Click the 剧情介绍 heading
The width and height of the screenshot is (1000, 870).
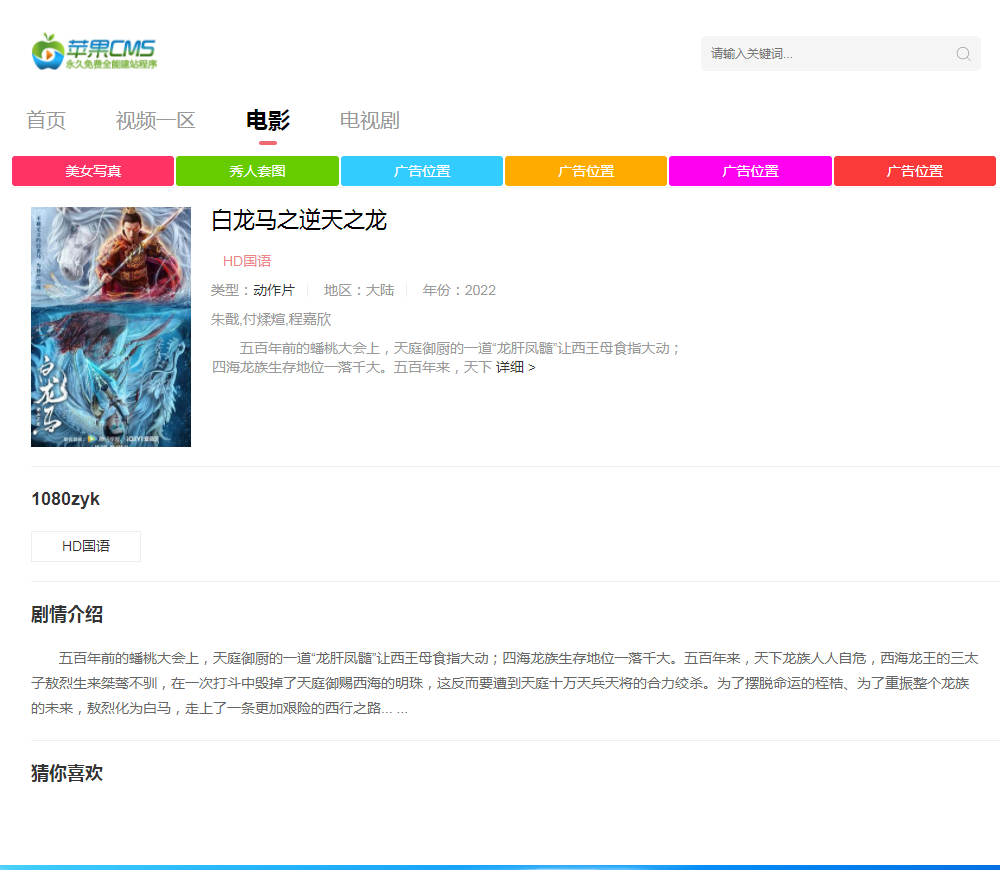pyautogui.click(x=67, y=614)
